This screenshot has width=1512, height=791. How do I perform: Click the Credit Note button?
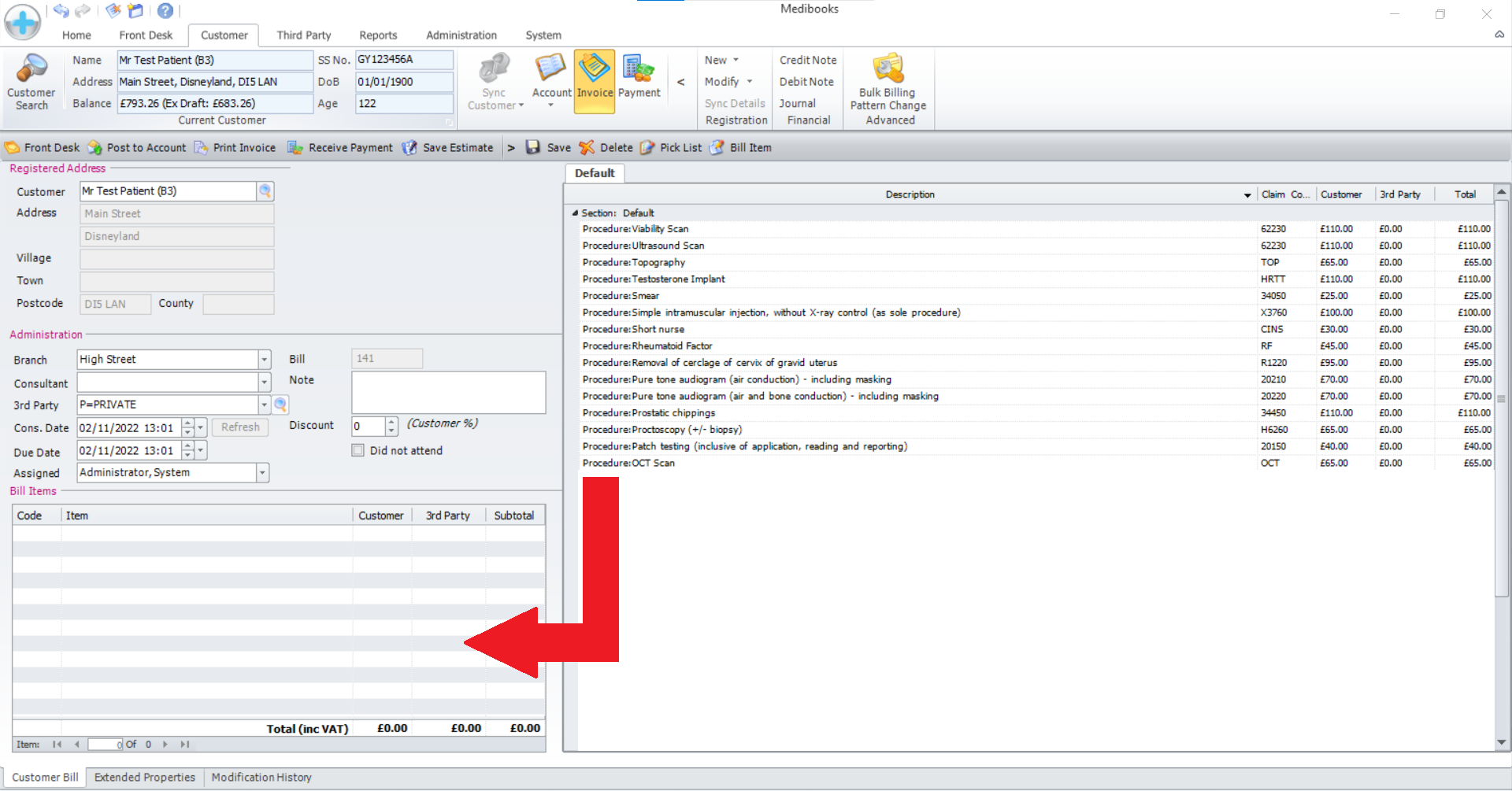[808, 60]
